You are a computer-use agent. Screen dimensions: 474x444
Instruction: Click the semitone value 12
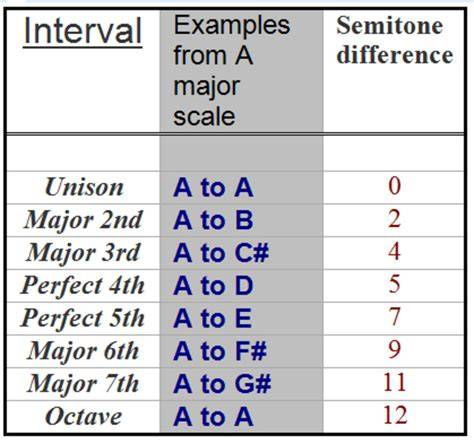pos(395,415)
